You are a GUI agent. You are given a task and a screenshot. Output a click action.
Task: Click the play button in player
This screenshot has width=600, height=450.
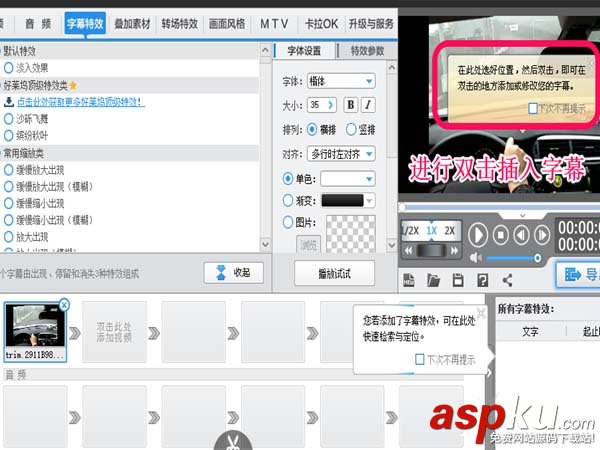478,235
